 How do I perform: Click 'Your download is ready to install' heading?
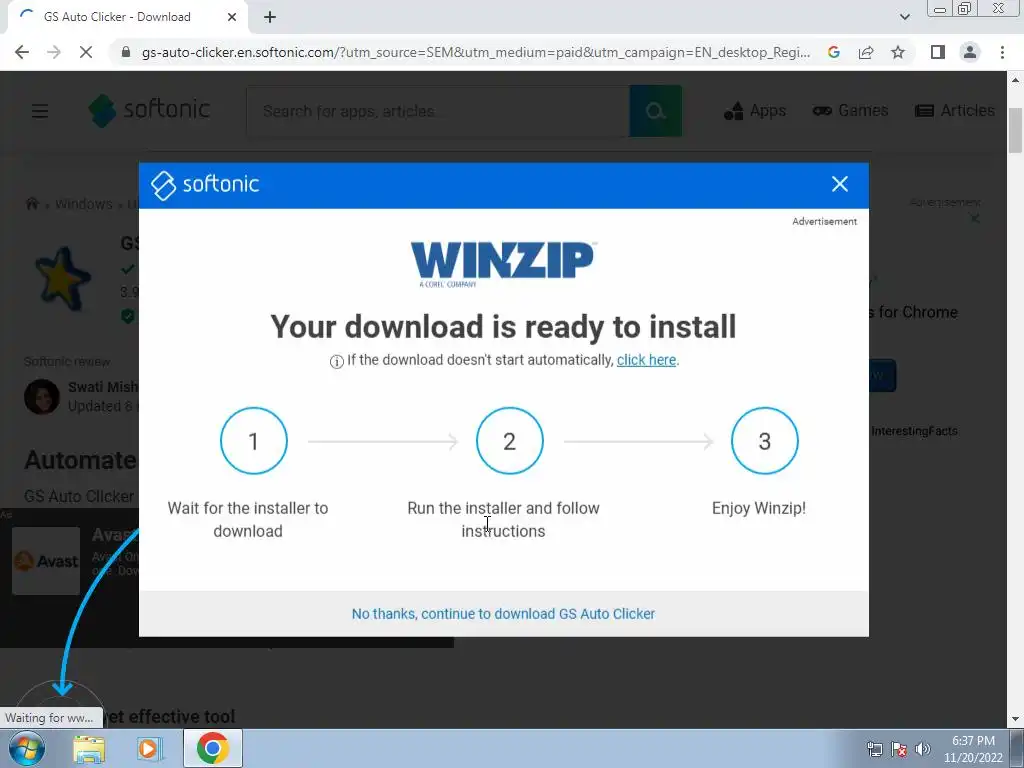click(503, 327)
